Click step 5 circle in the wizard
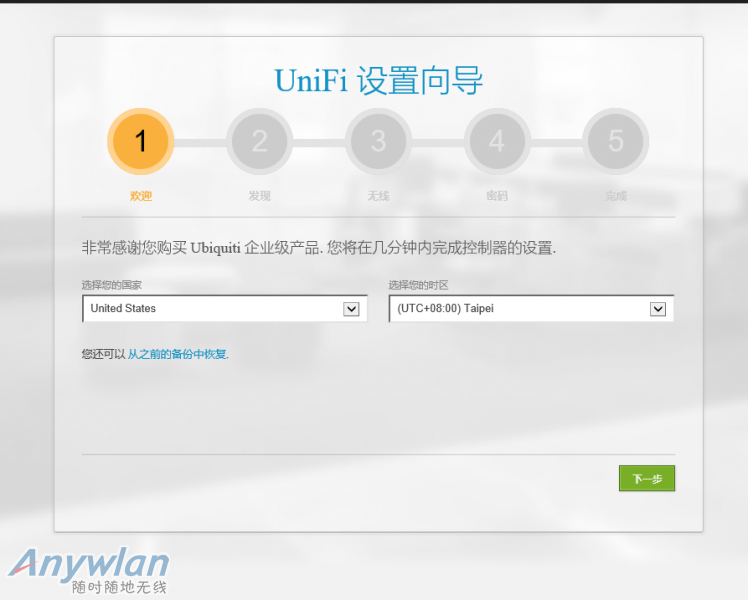 616,141
